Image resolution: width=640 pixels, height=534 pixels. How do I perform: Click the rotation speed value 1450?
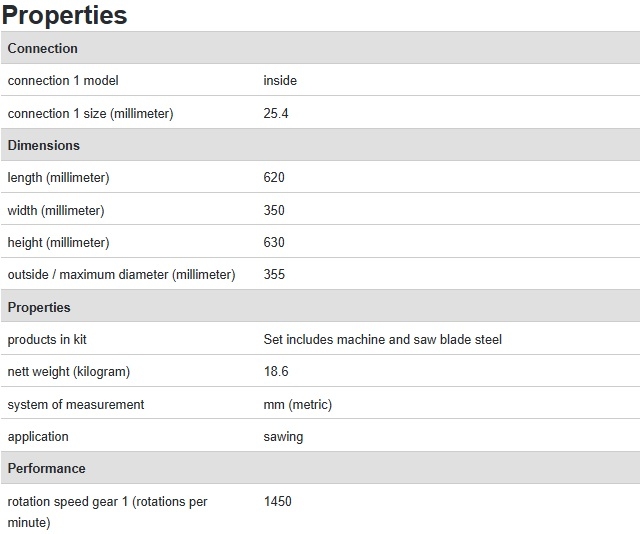[278, 501]
